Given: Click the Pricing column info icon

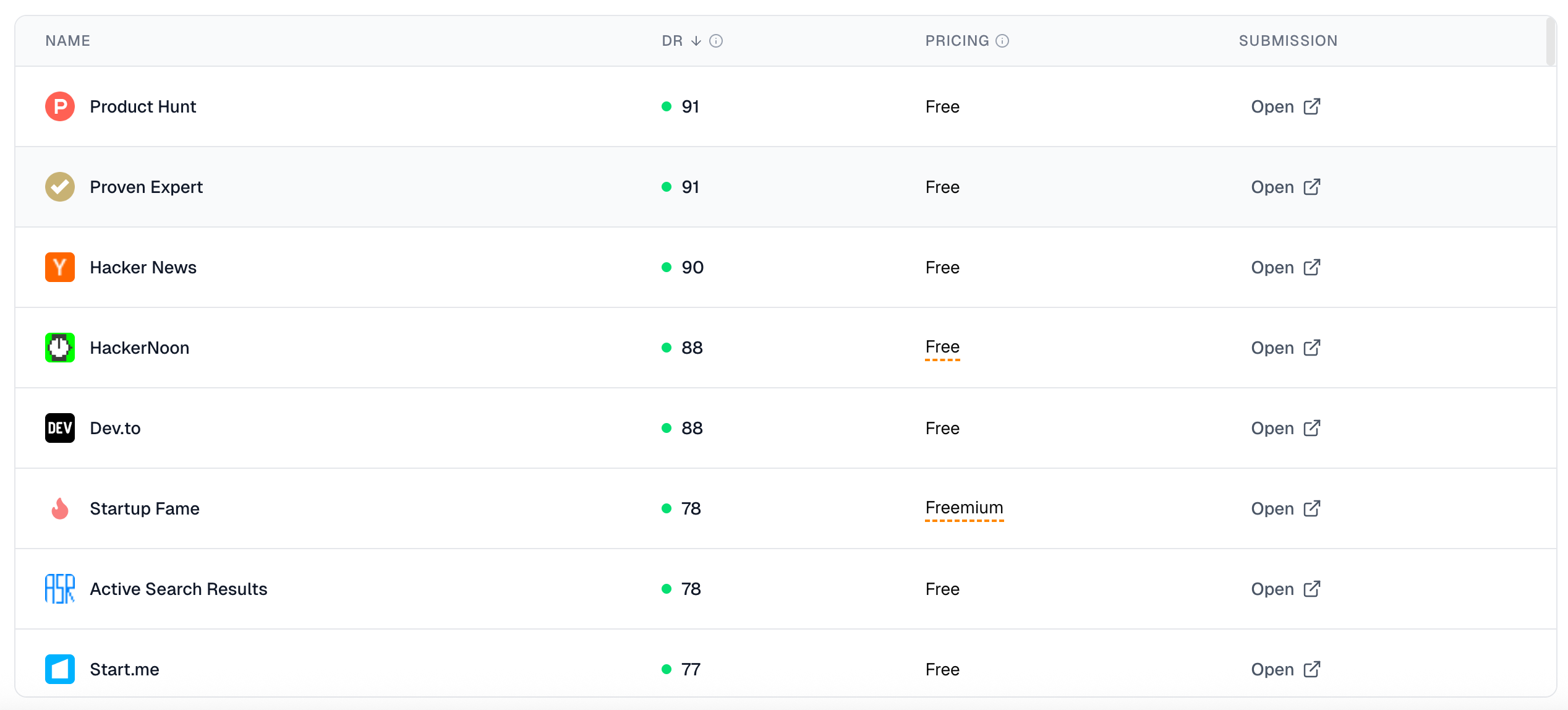Looking at the screenshot, I should click(x=1002, y=41).
